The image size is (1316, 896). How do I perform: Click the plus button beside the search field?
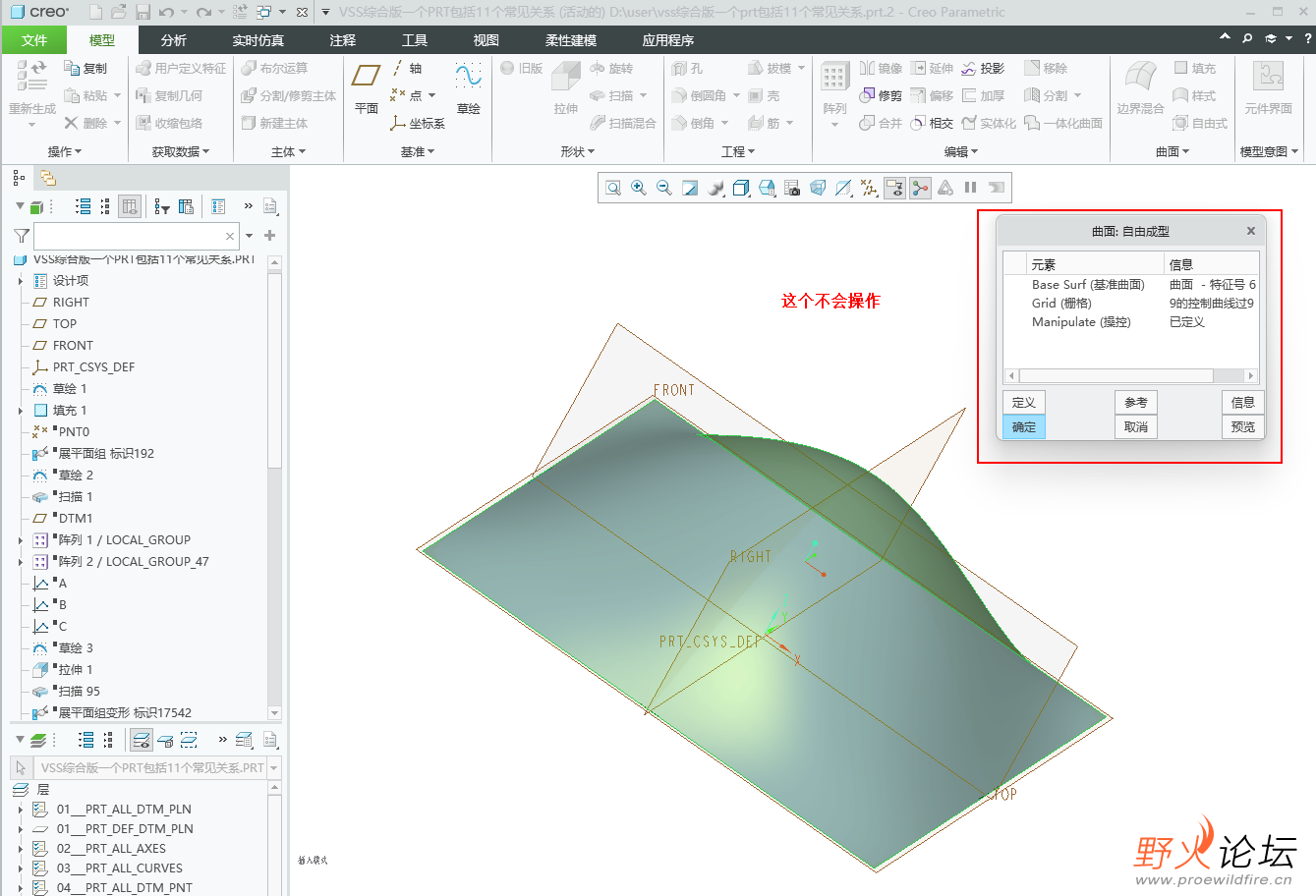point(270,236)
